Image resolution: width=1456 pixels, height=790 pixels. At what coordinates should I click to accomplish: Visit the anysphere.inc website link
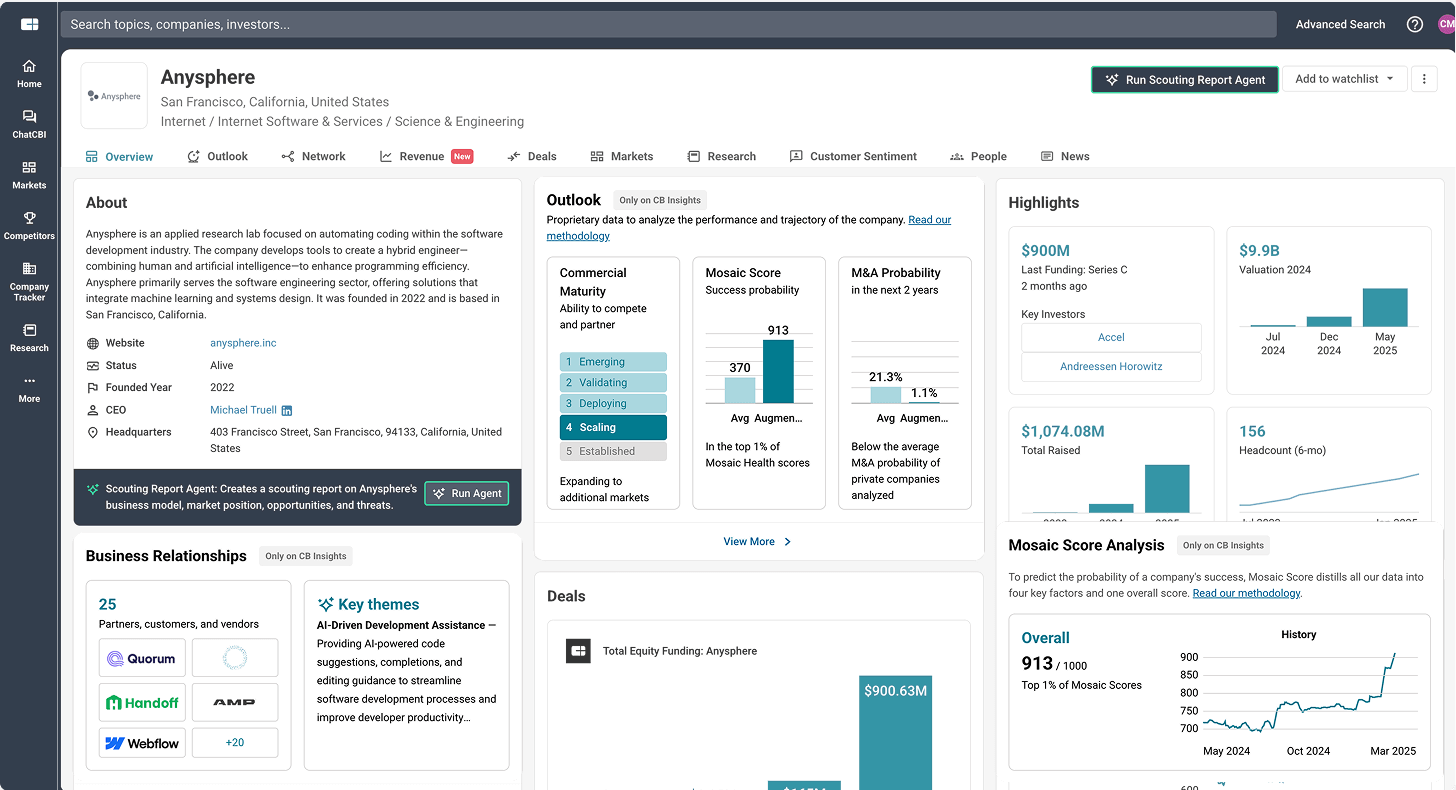(243, 342)
